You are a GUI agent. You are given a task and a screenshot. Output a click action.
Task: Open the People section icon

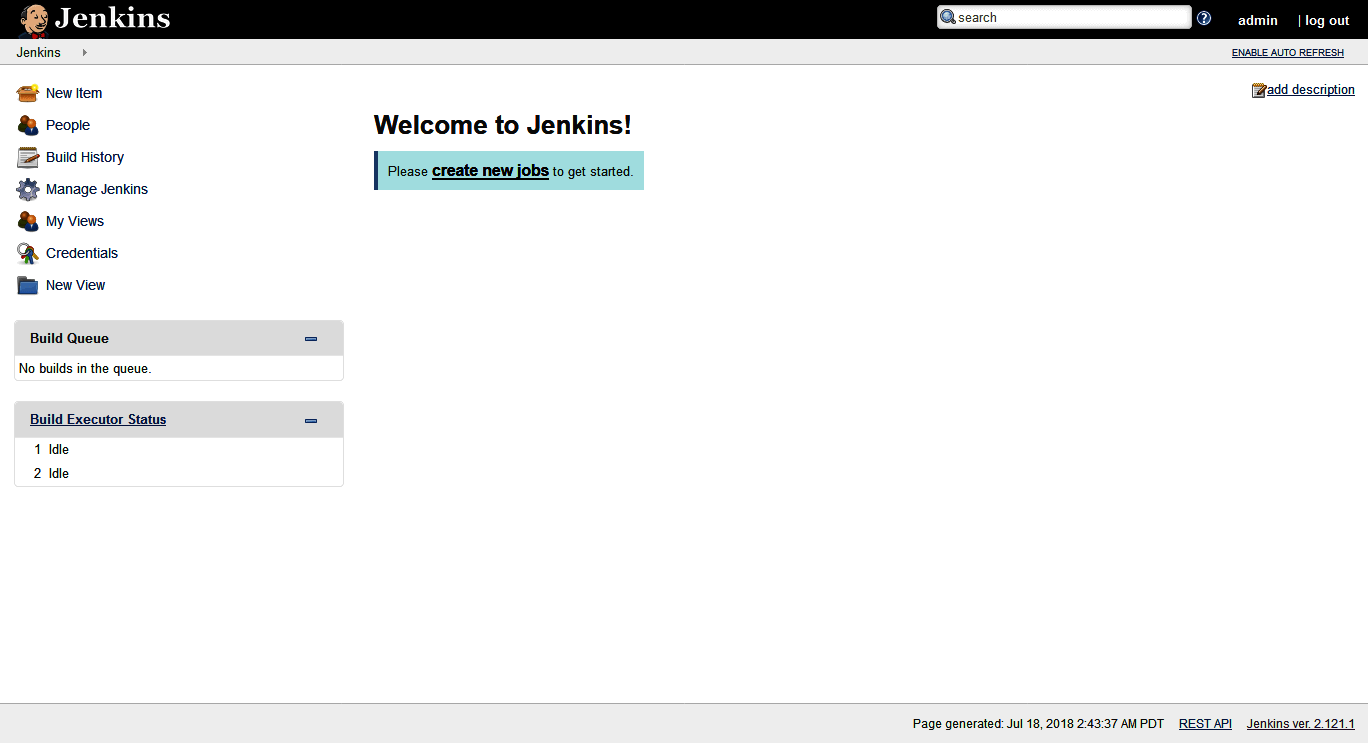point(27,124)
